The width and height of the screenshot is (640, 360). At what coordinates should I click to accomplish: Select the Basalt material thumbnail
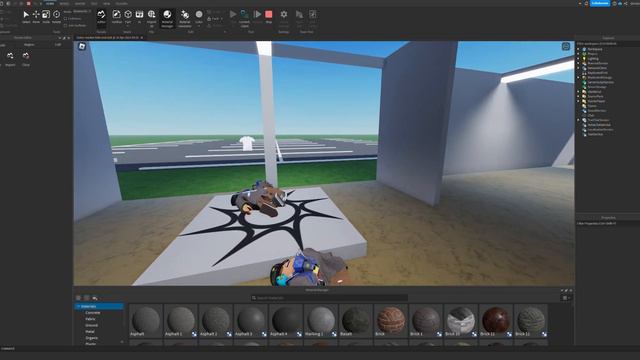tap(356, 321)
